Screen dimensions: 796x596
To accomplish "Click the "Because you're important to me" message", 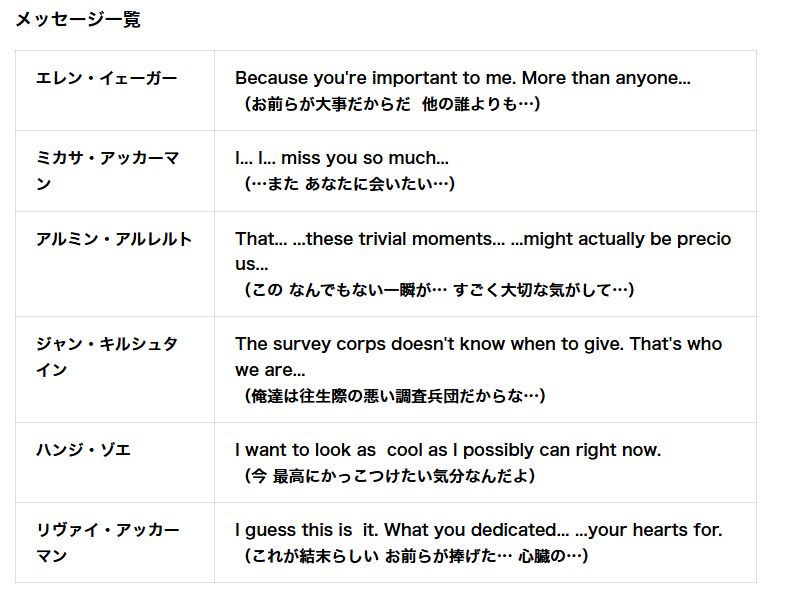I will (x=462, y=78).
